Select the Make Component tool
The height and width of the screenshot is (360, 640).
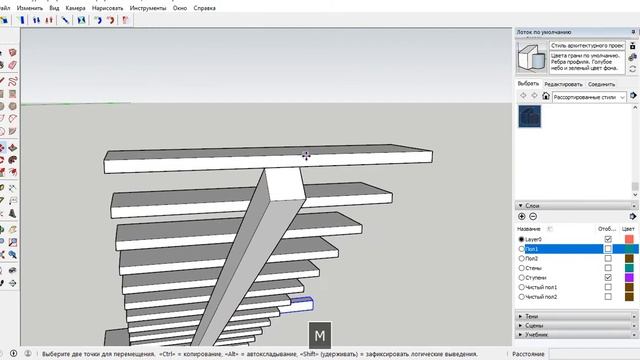tap(13, 53)
